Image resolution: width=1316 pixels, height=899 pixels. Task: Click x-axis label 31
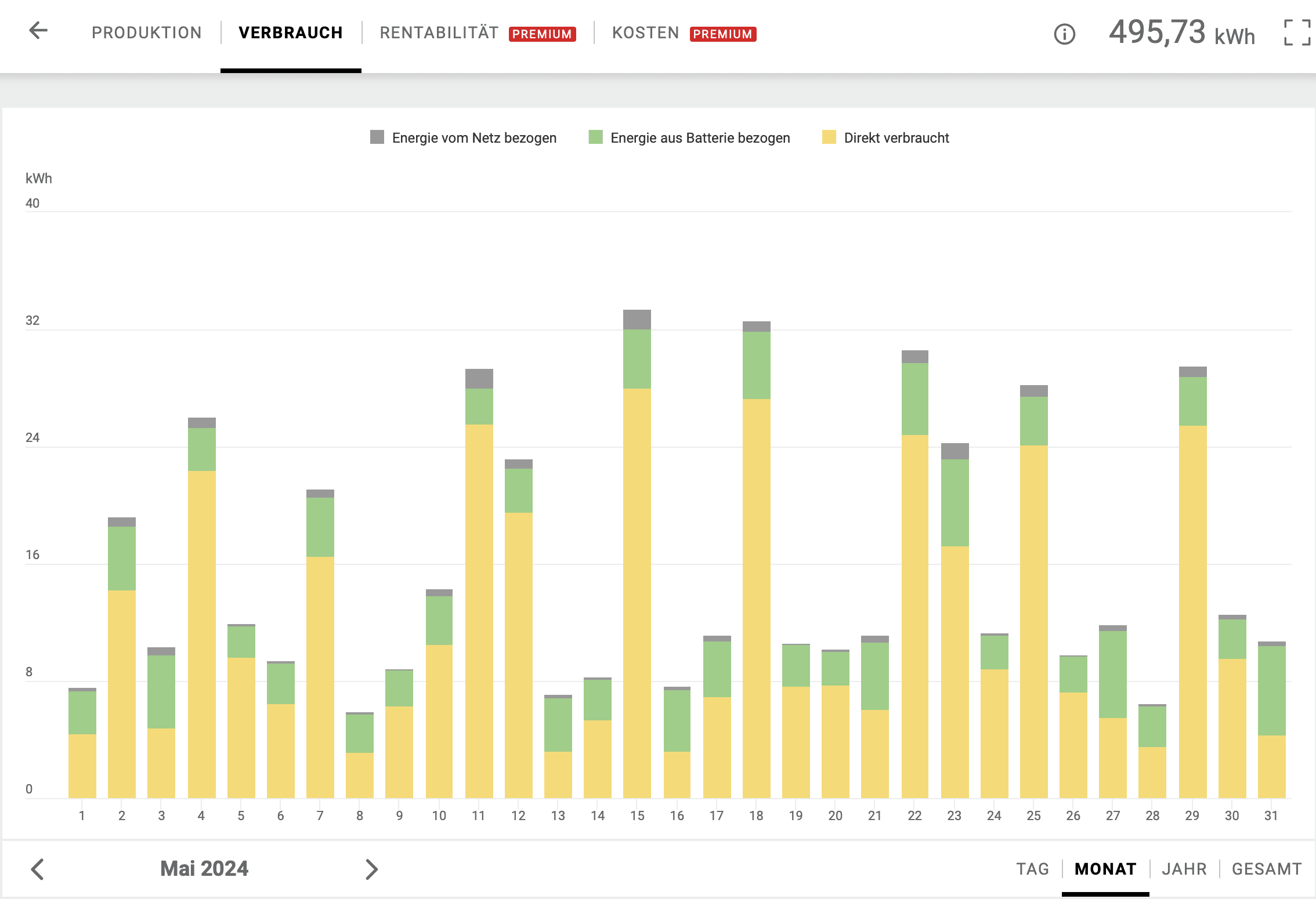click(1271, 815)
